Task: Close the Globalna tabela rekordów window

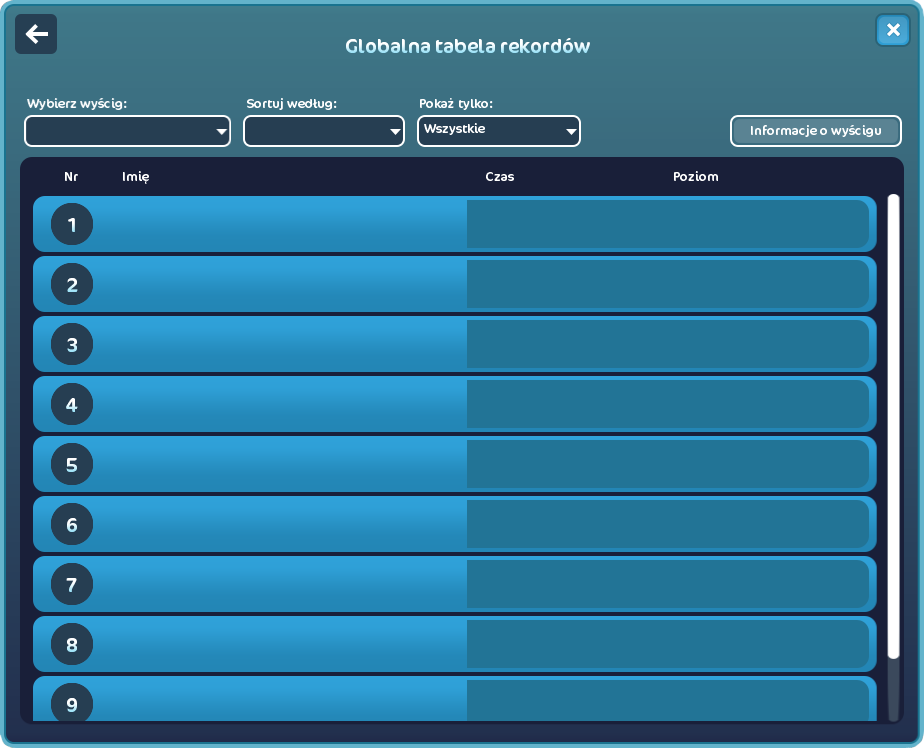Action: pos(893,29)
